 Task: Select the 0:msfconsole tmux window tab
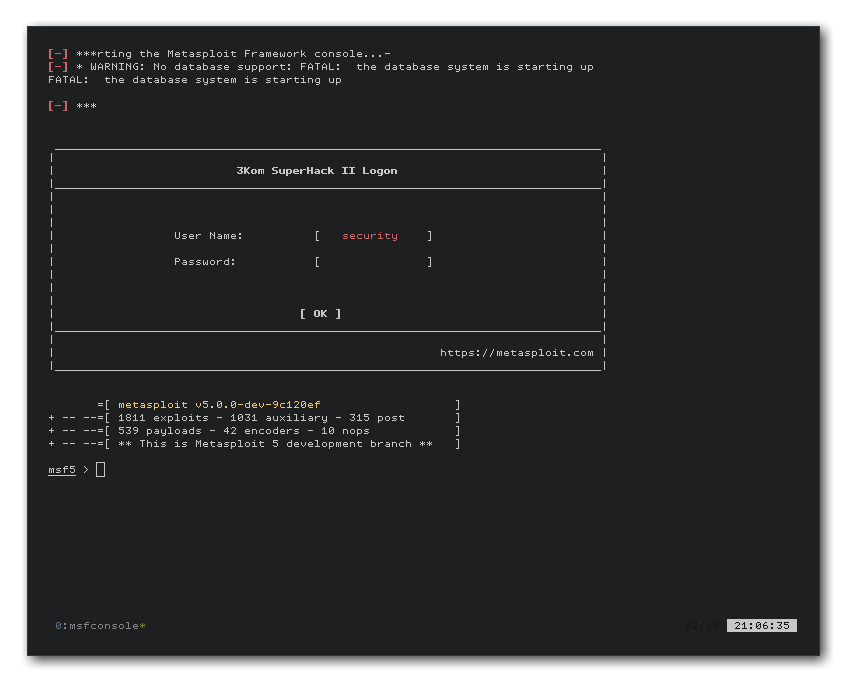100,626
